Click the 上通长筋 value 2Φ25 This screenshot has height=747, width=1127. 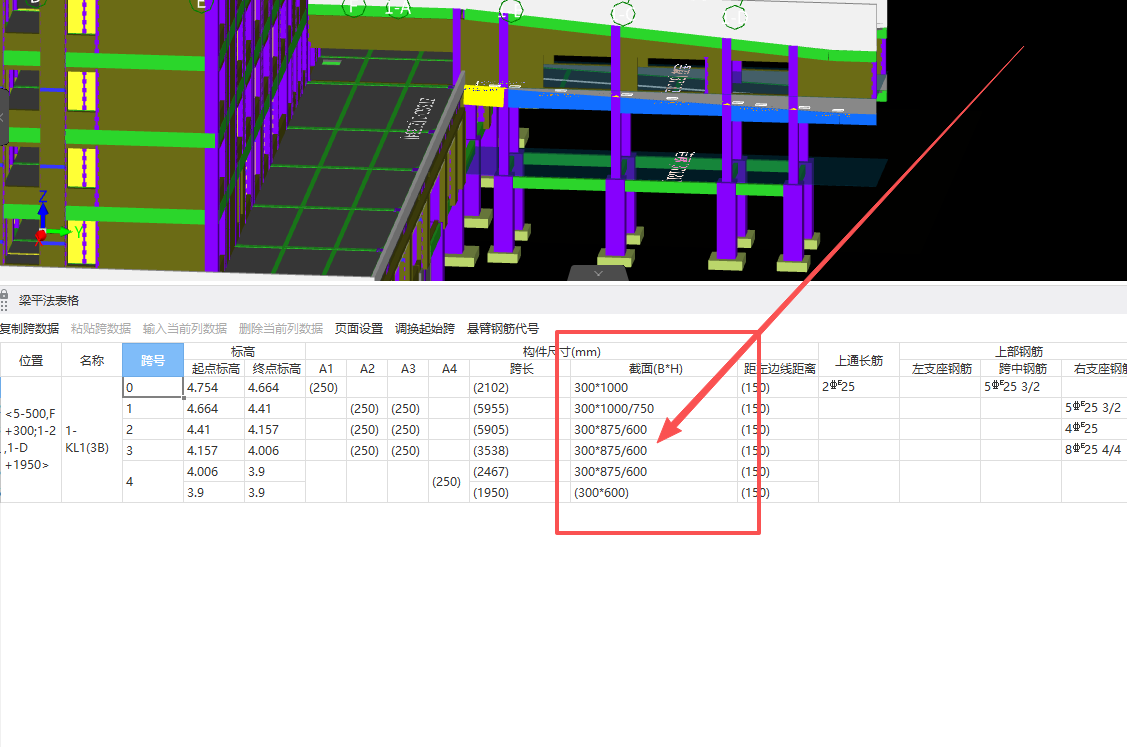(859, 388)
